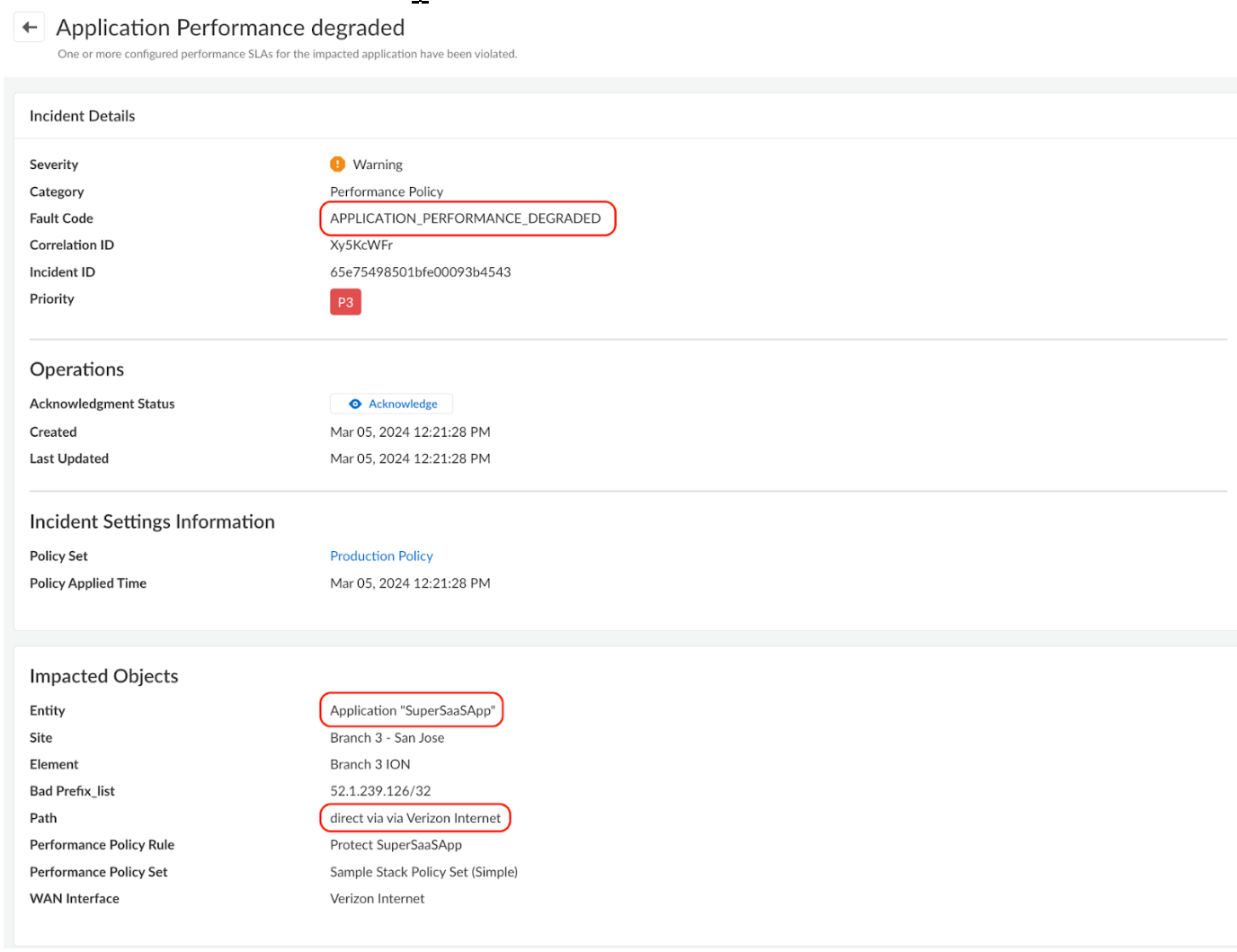This screenshot has height=952, width=1237.
Task: Click the Branch 3 ION element
Action: 369,764
